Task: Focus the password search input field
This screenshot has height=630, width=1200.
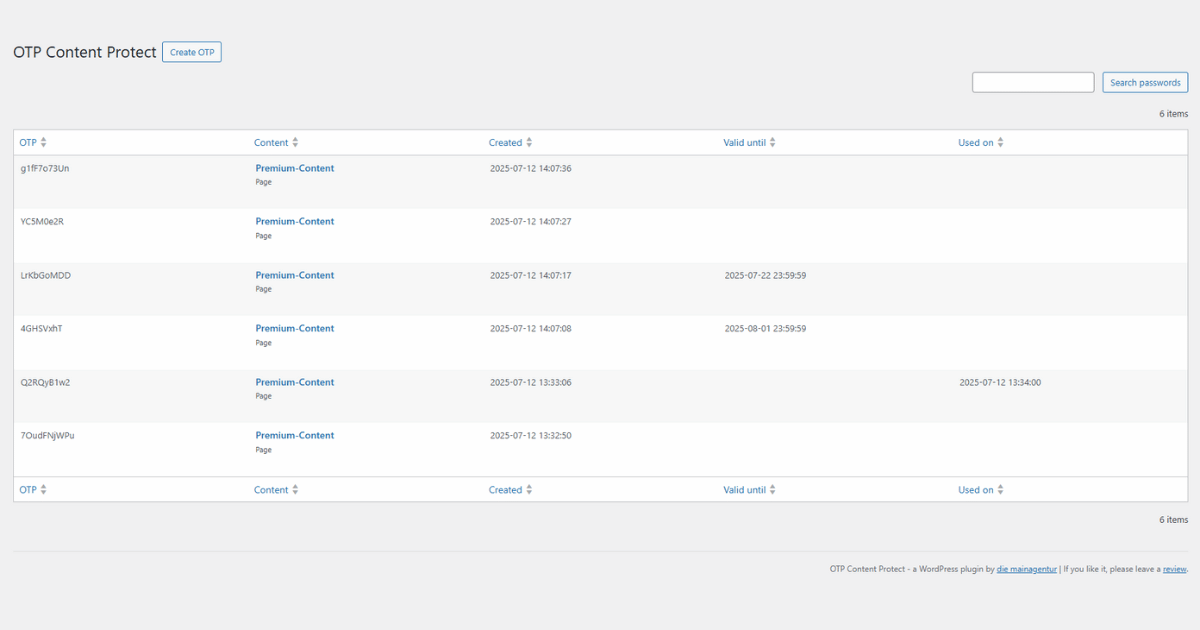Action: coord(1033,83)
